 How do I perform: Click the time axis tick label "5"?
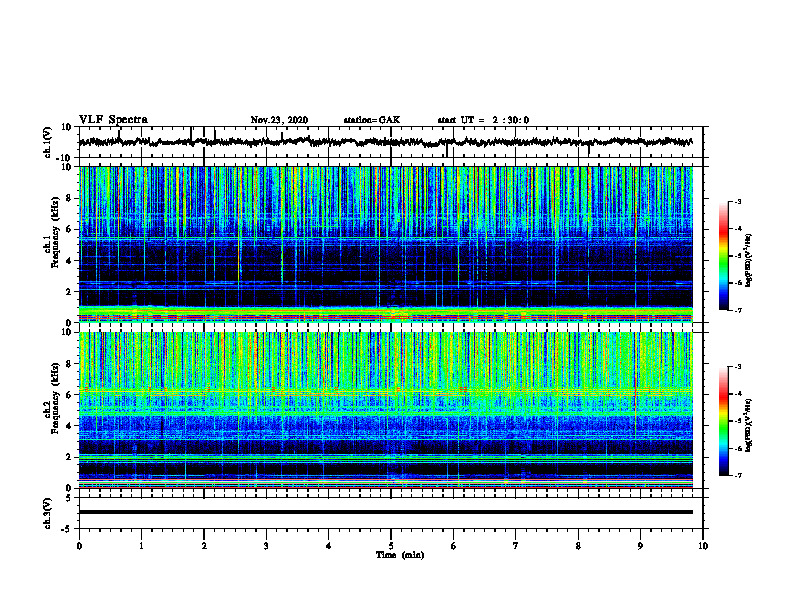pos(391,546)
